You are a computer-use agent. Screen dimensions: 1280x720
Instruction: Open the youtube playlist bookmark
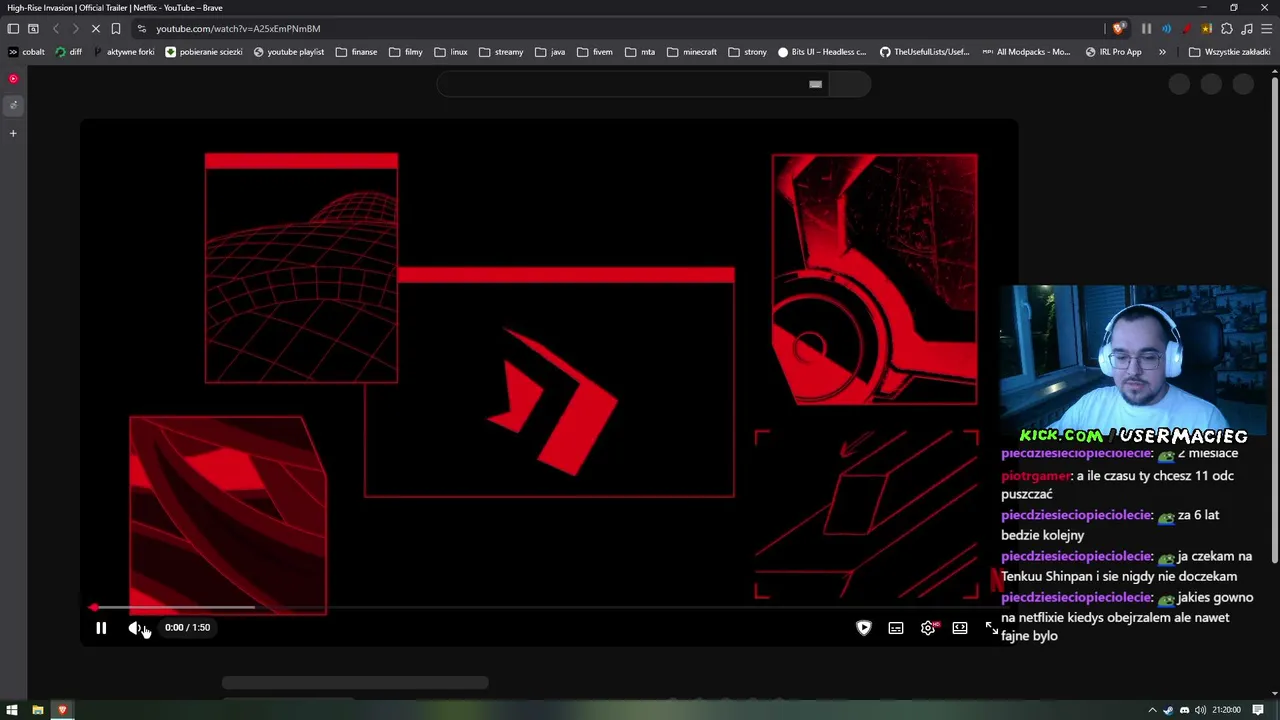tap(289, 52)
